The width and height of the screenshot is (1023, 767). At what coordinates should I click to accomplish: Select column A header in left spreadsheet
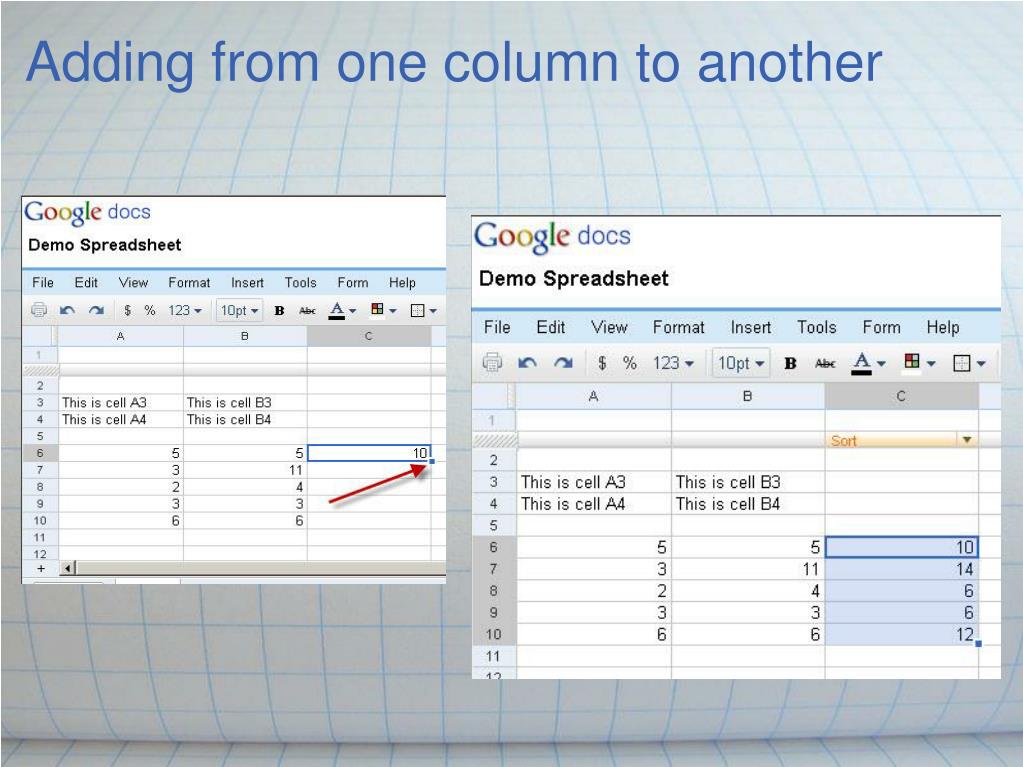click(x=121, y=336)
